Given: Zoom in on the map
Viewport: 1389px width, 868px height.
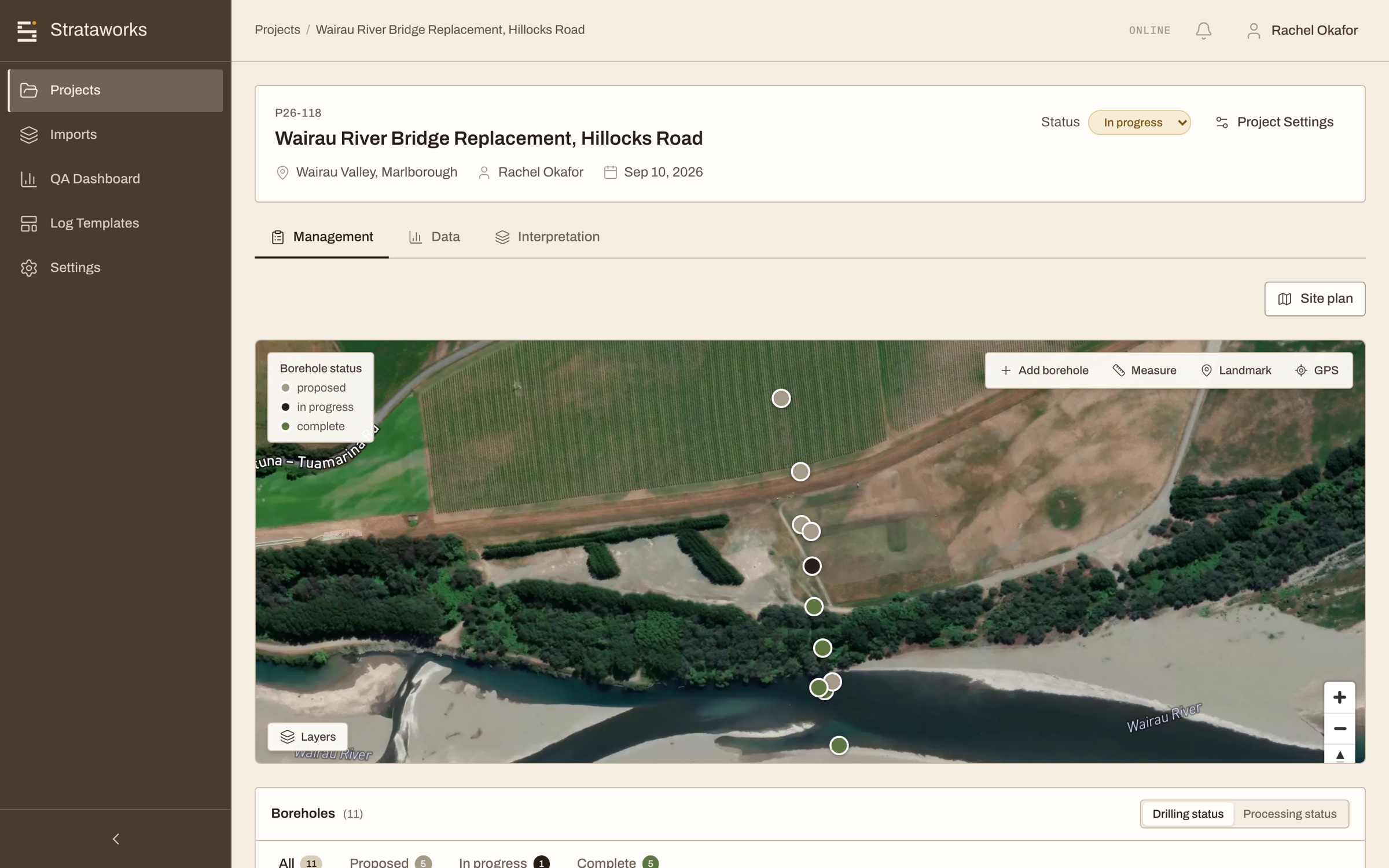Looking at the screenshot, I should point(1339,697).
